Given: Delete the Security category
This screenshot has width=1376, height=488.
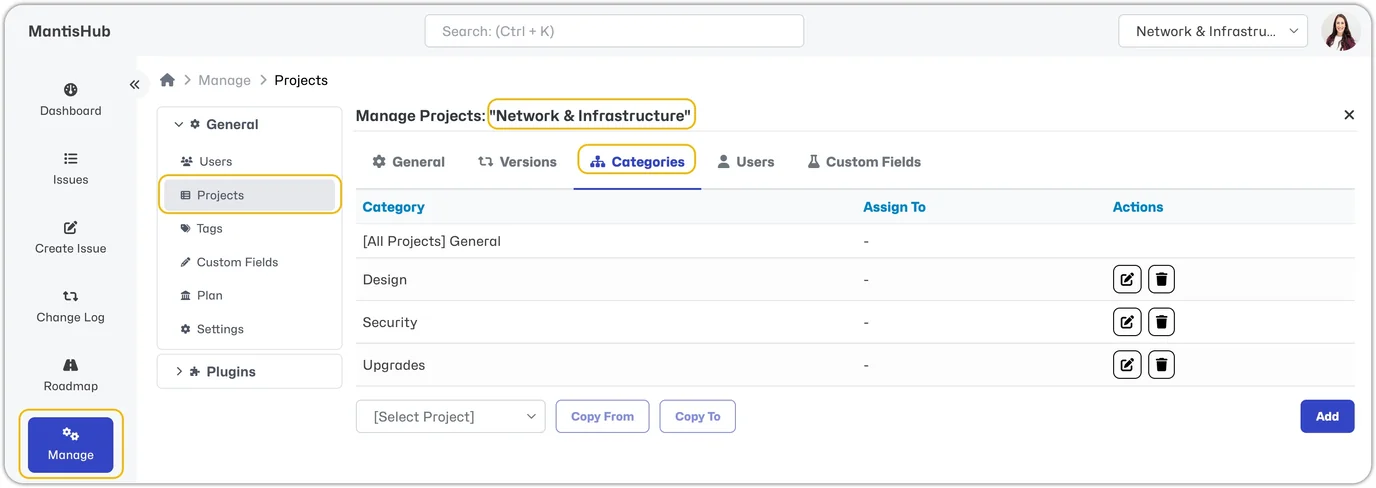Looking at the screenshot, I should pyautogui.click(x=1161, y=322).
